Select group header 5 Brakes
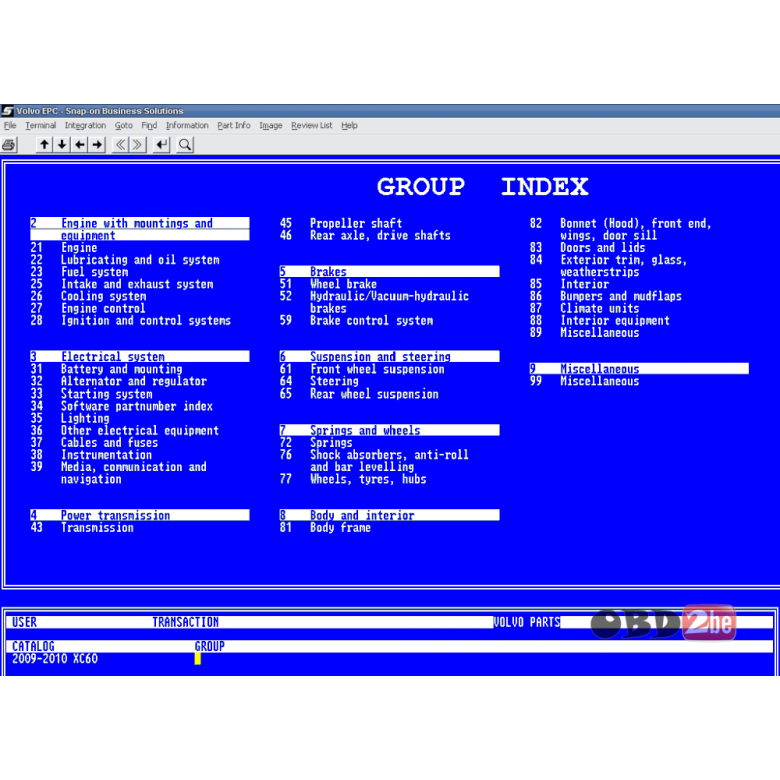This screenshot has height=780, width=780. click(390, 271)
